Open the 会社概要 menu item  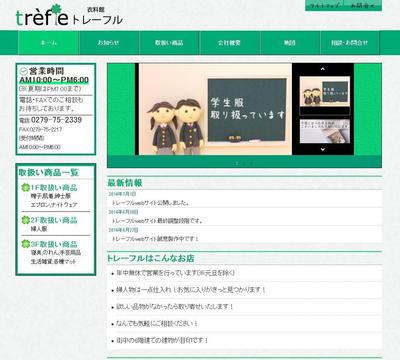click(229, 43)
